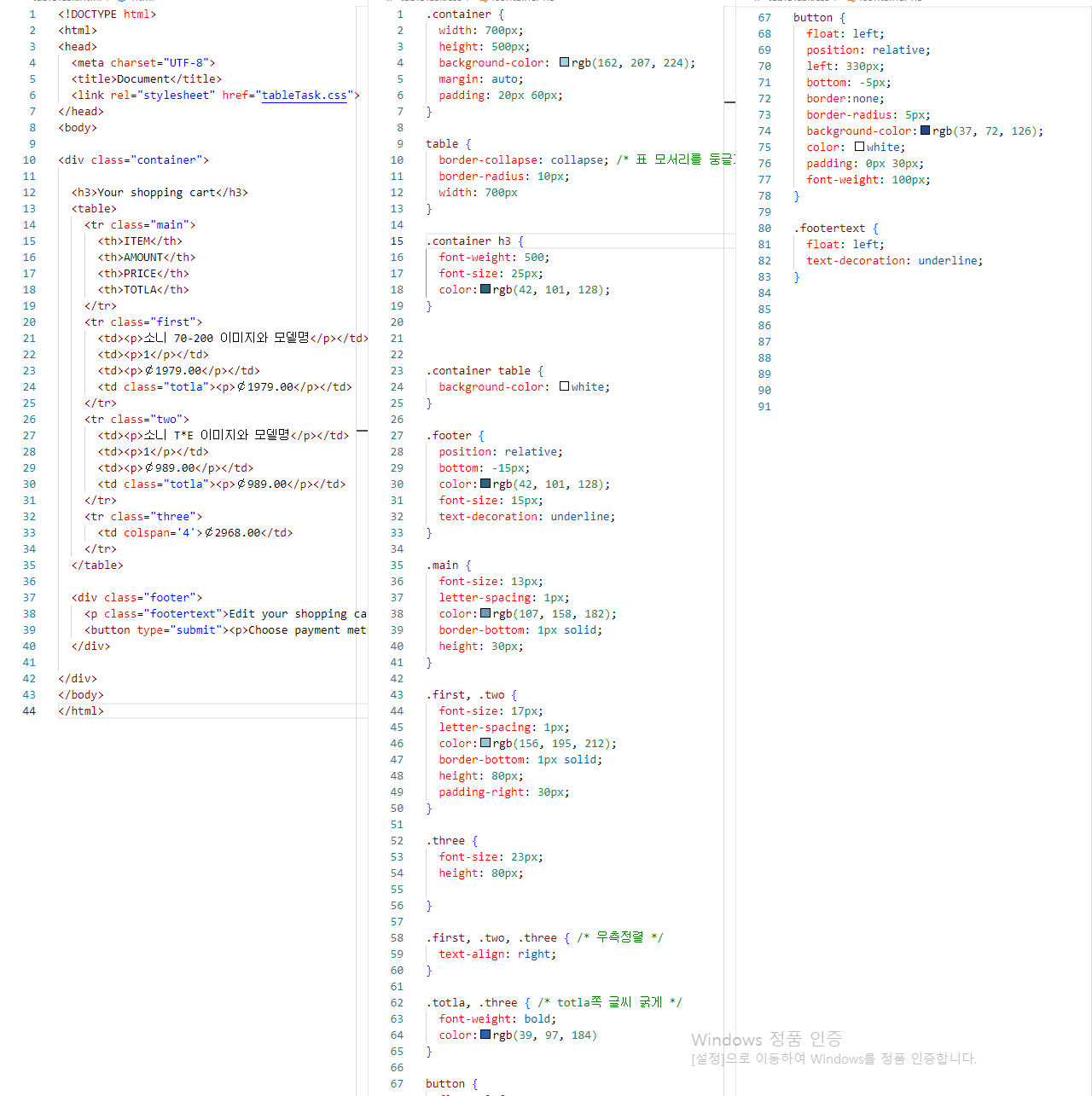This screenshot has width=1092, height=1096.
Task: Click the text-align: right declaration
Action: [497, 954]
